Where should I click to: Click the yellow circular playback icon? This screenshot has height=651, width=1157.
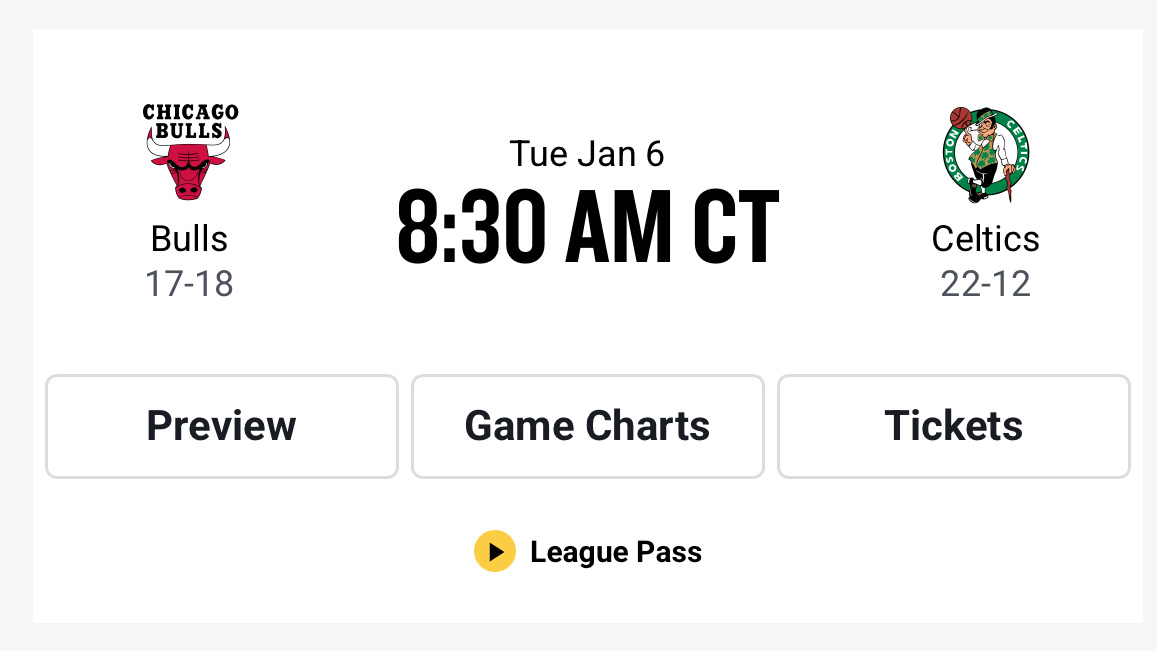pyautogui.click(x=493, y=551)
